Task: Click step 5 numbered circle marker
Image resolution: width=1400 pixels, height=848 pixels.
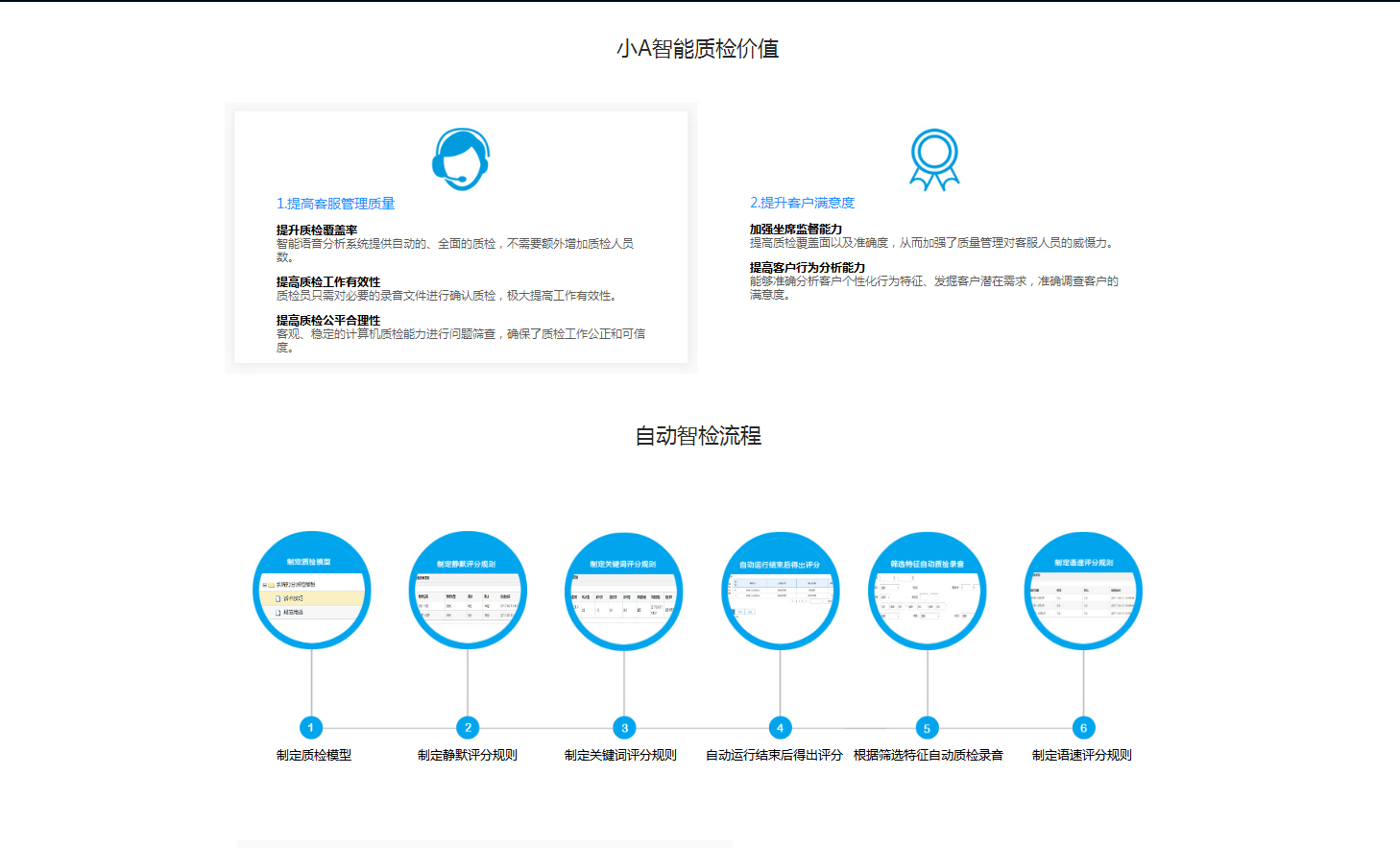Action: click(x=927, y=728)
